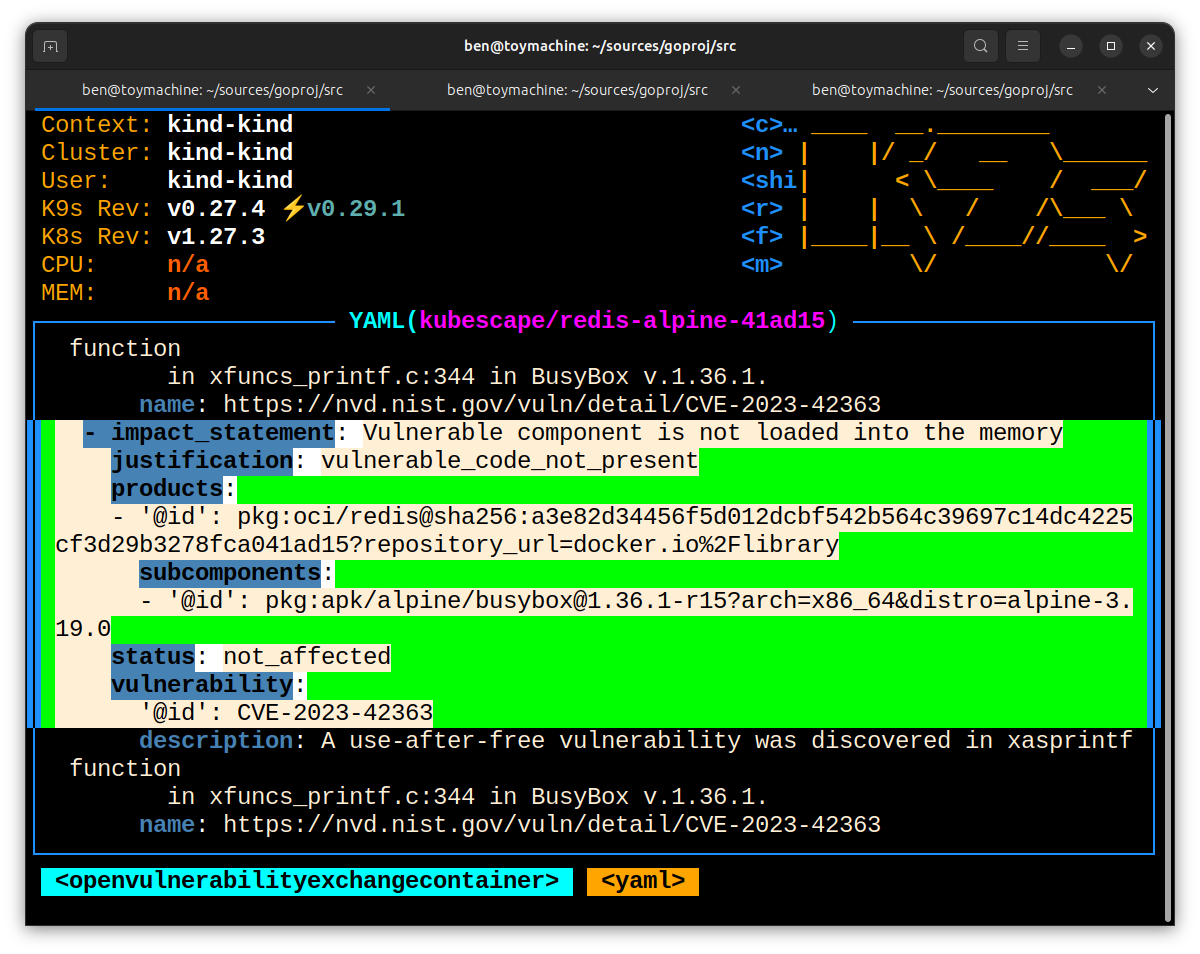Switch to the third terminal tab

coord(942,90)
